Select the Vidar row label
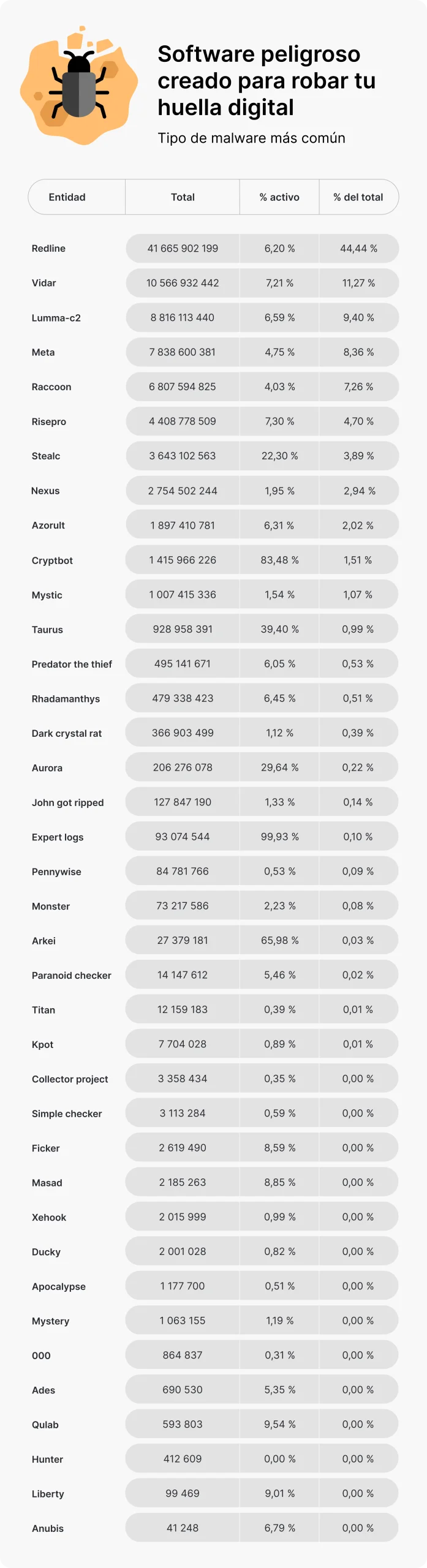The image size is (427, 1568). click(x=43, y=283)
